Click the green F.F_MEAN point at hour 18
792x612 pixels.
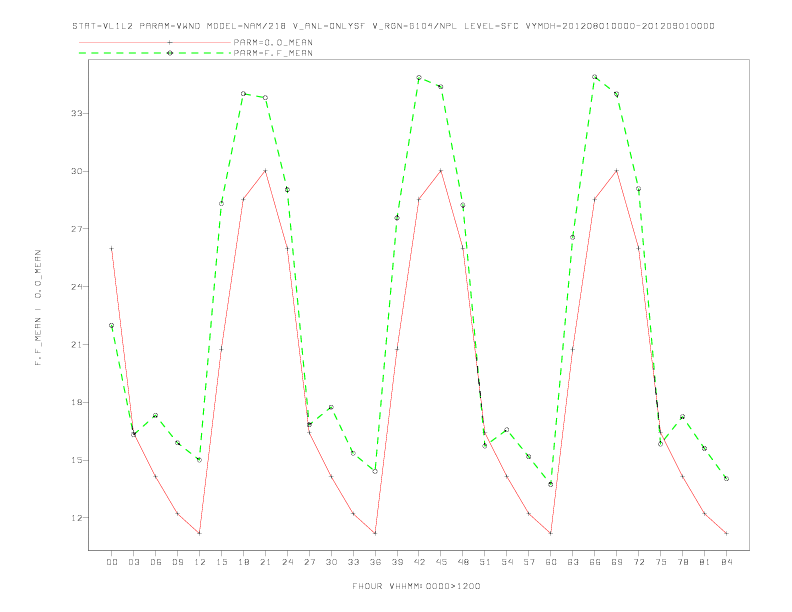243,93
